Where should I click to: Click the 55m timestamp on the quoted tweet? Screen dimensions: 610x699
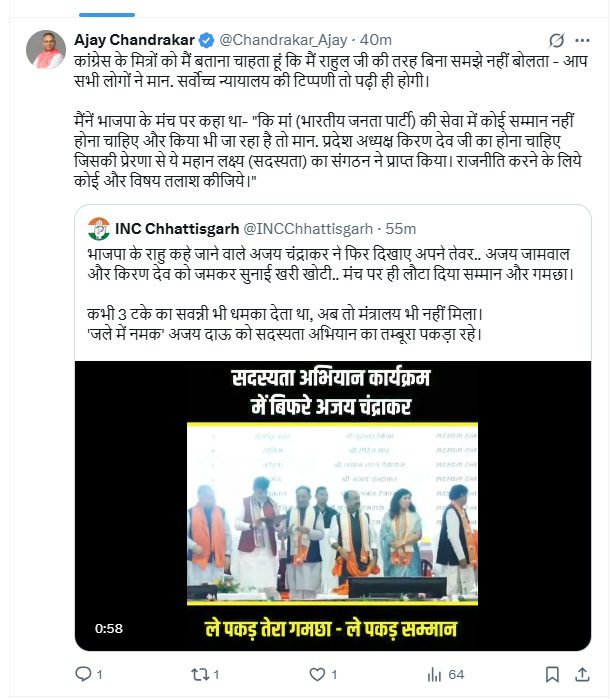click(x=400, y=229)
